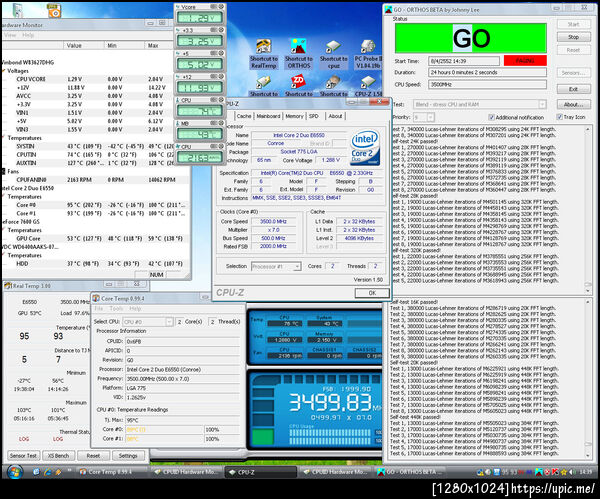Screen dimensions: 600x499
Task: Click the Real Temp window title icon
Action: (x=8, y=285)
